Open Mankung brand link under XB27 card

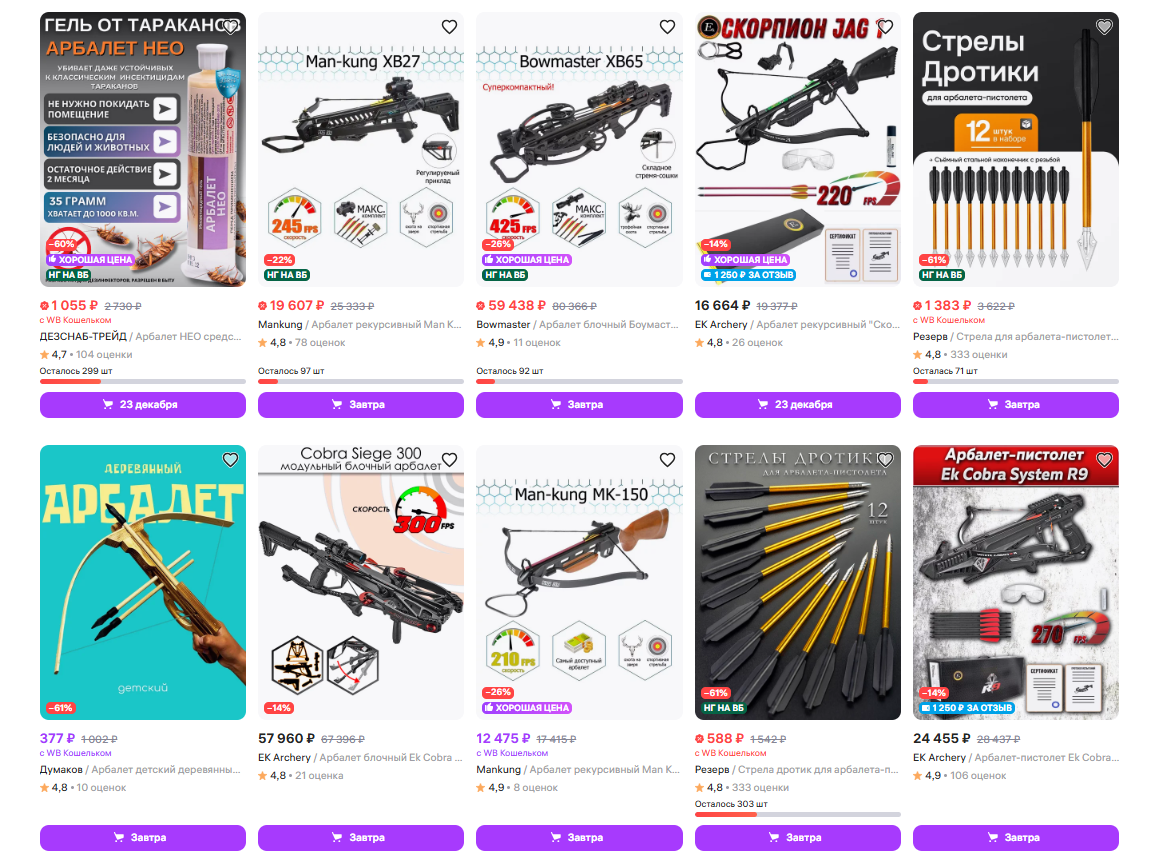click(280, 324)
